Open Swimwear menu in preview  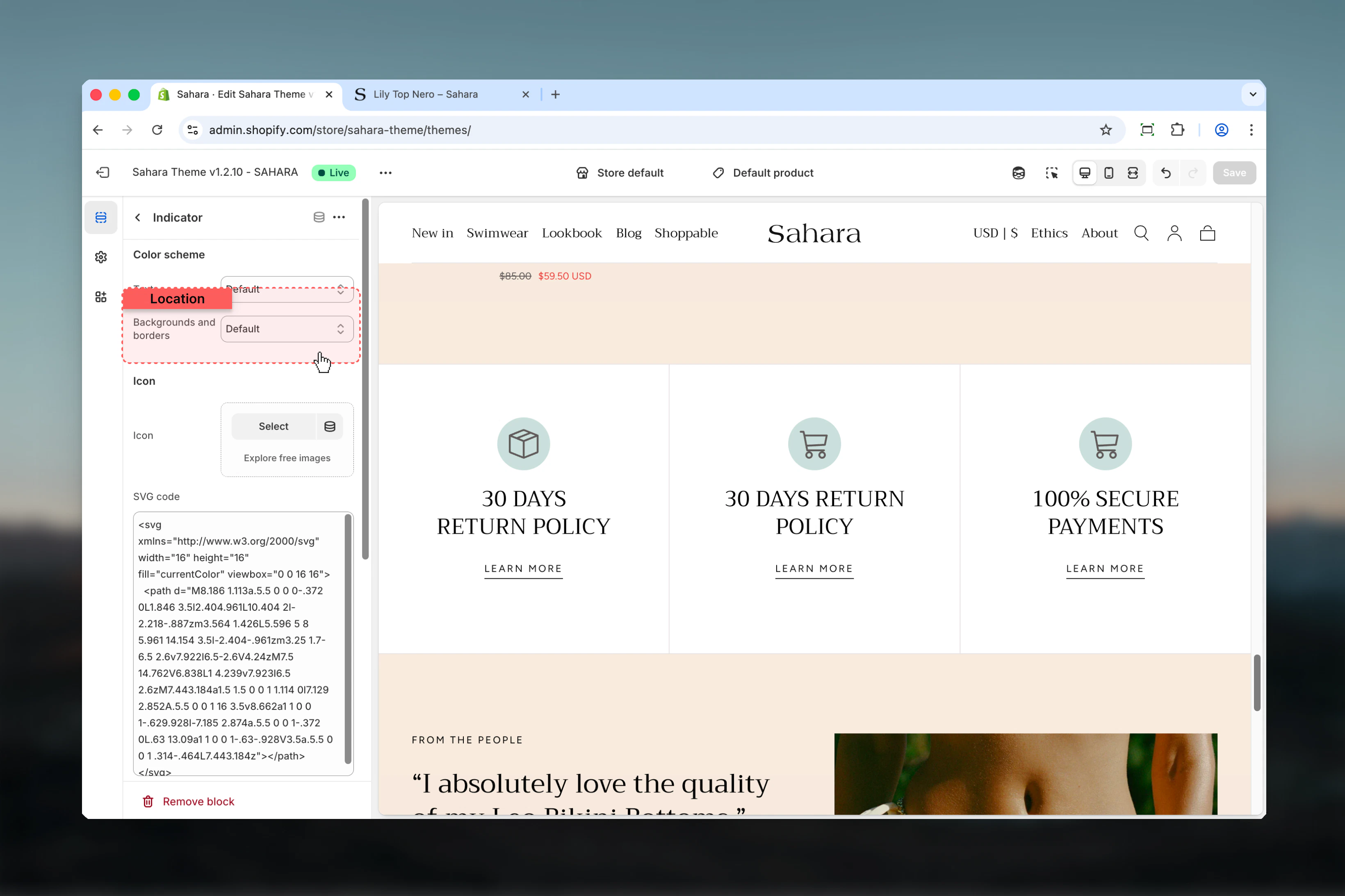(x=497, y=232)
